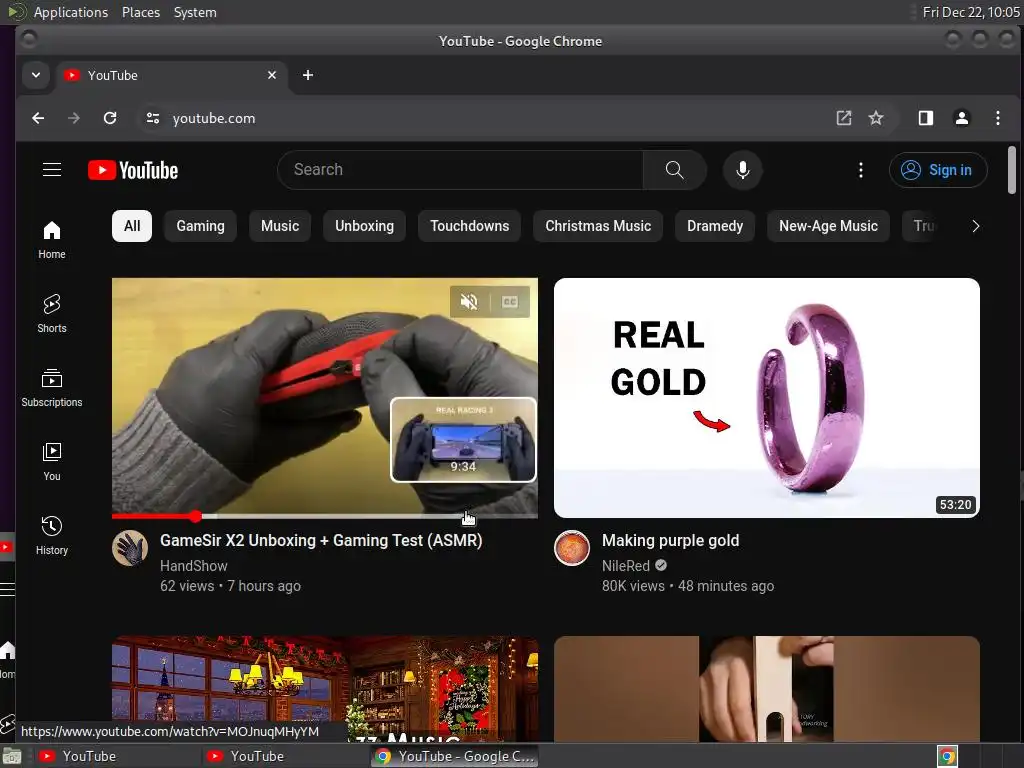This screenshot has height=768, width=1024.
Task: Open a new Chrome tab
Action: [x=308, y=76]
